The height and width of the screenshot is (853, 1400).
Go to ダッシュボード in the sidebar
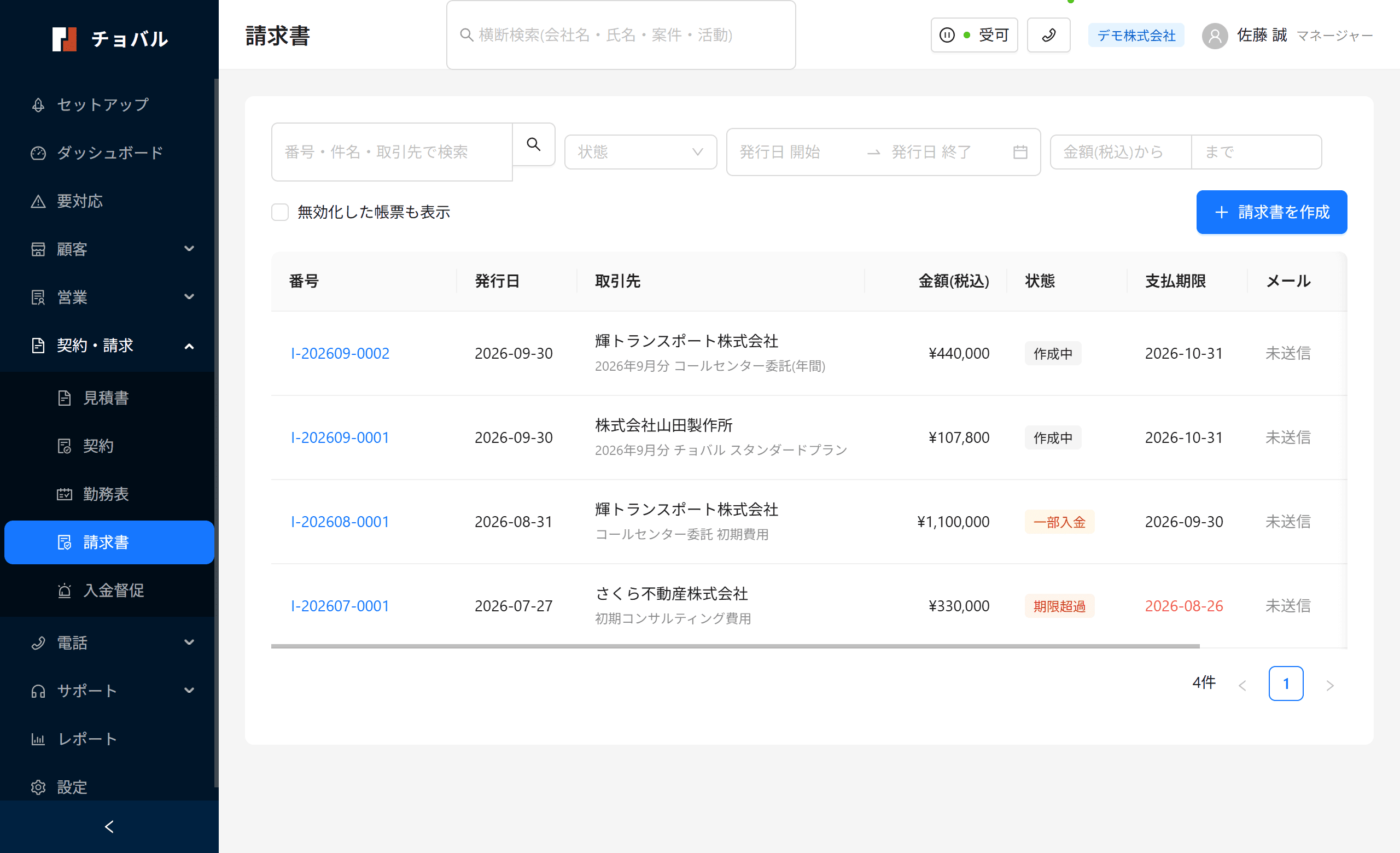(109, 153)
